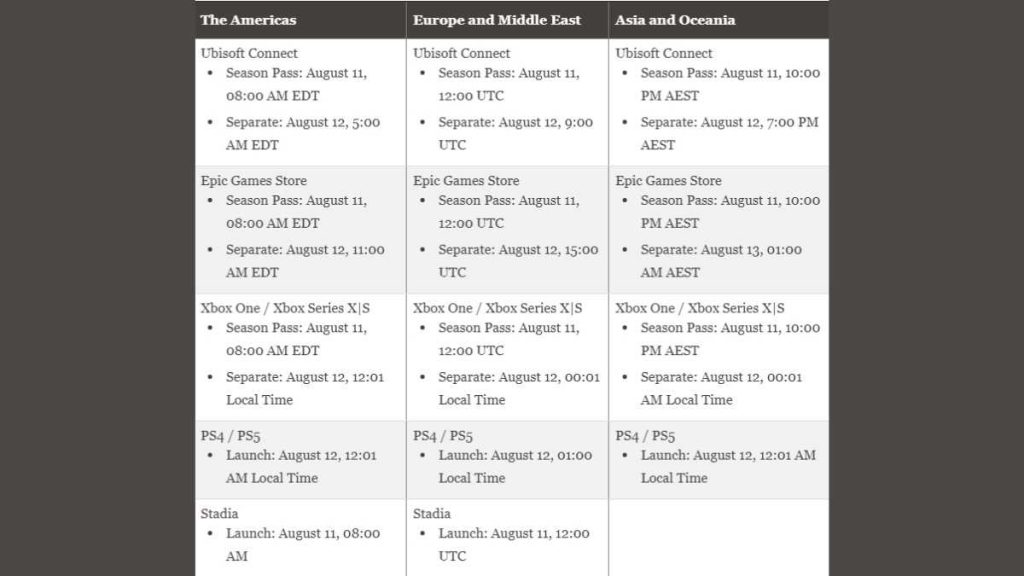This screenshot has height=576, width=1024.
Task: Click 'Stadia' label in Europe column
Action: (x=432, y=513)
